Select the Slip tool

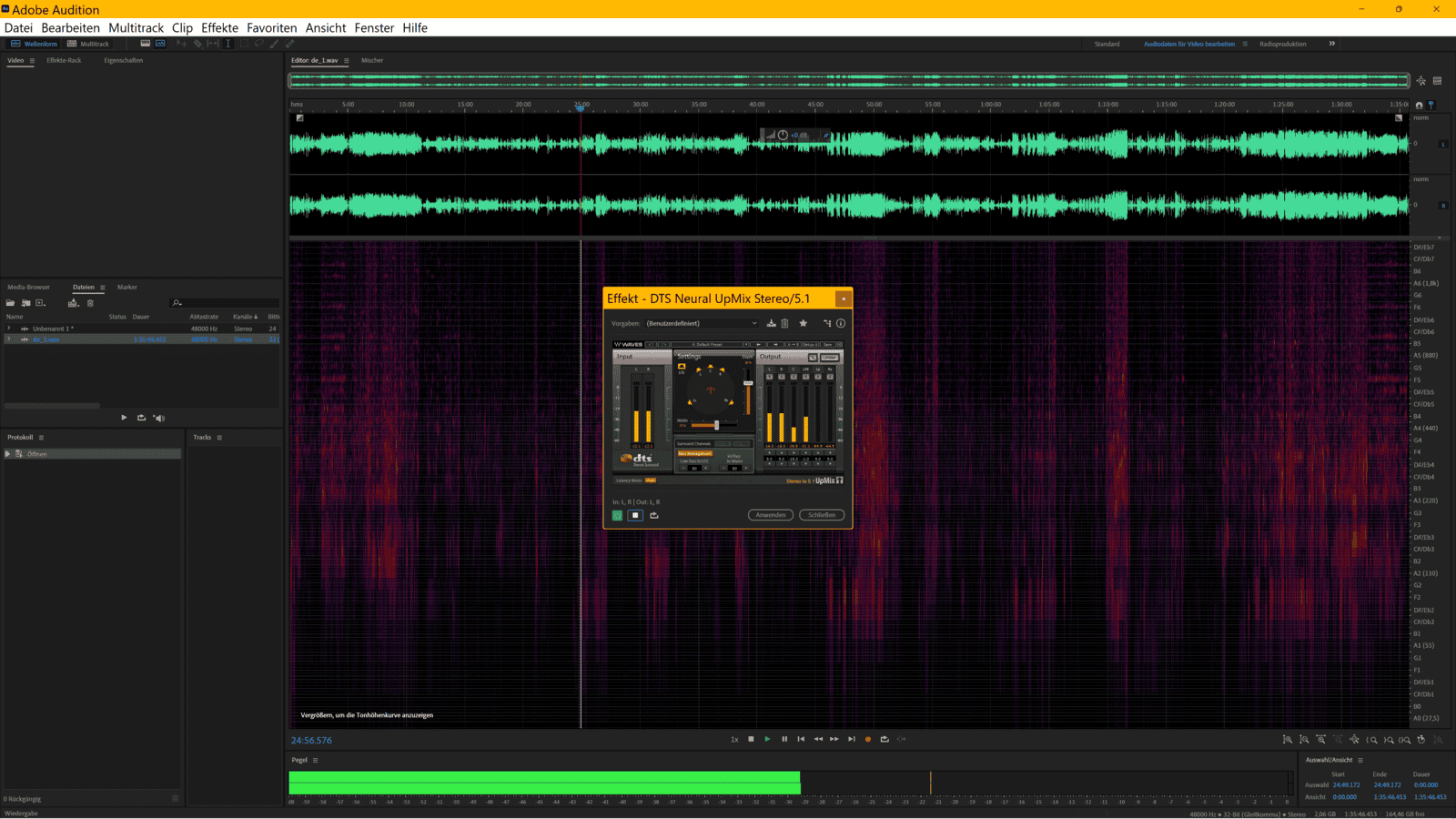click(213, 44)
